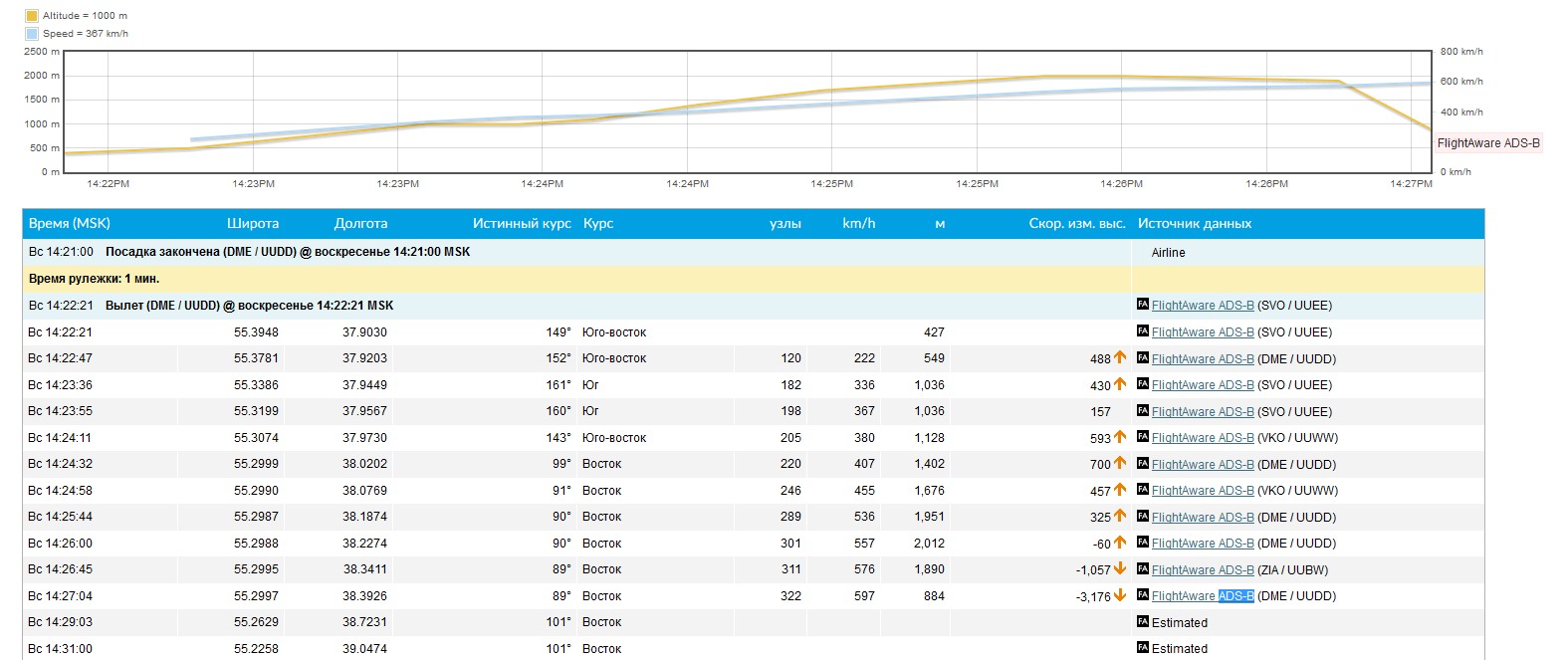The image size is (1568, 660).
Task: Click latitude value 55.3948
Action: pyautogui.click(x=257, y=332)
